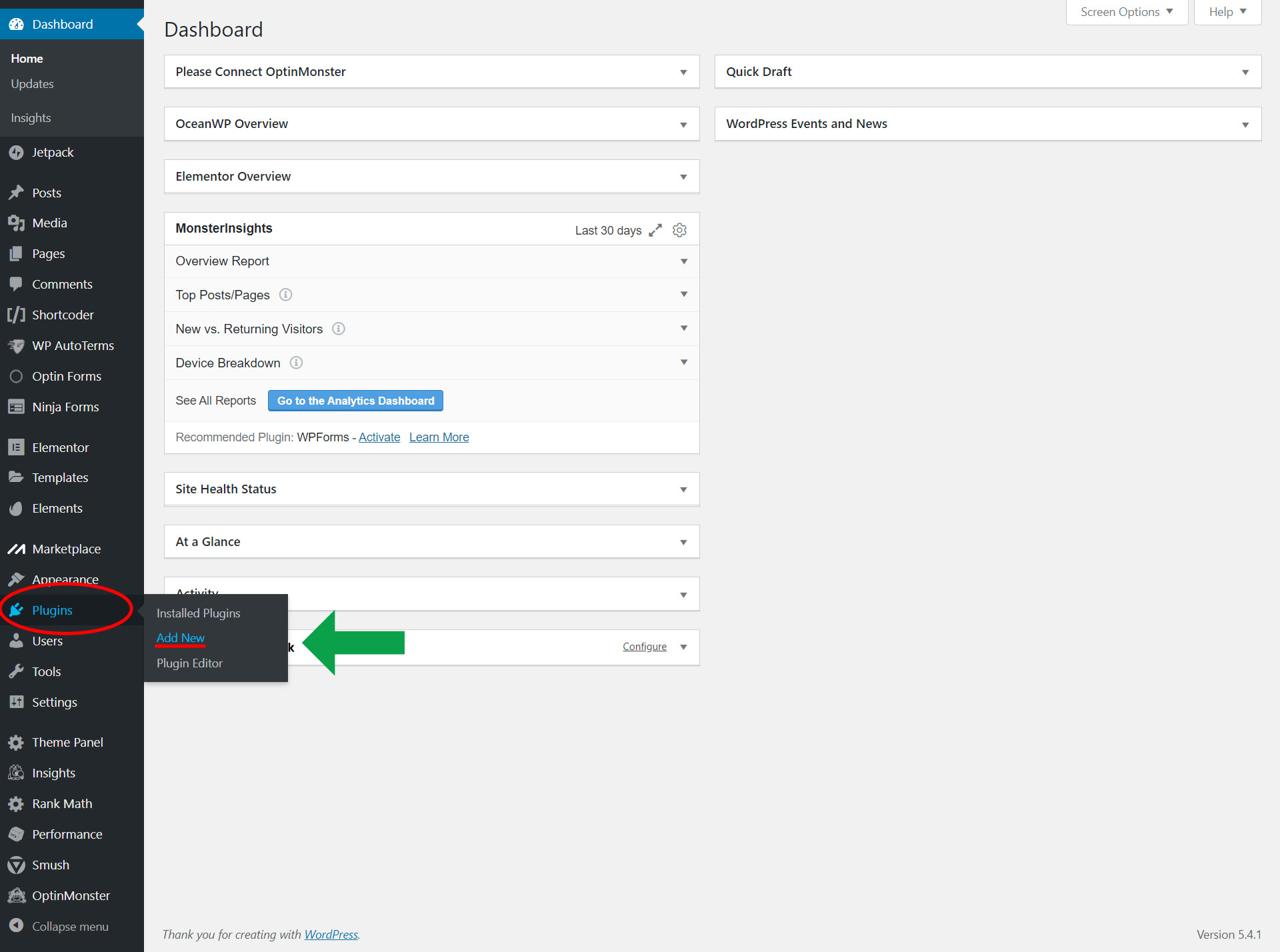Click the Media library icon
Screen dimensions: 1280x952
click(16, 223)
